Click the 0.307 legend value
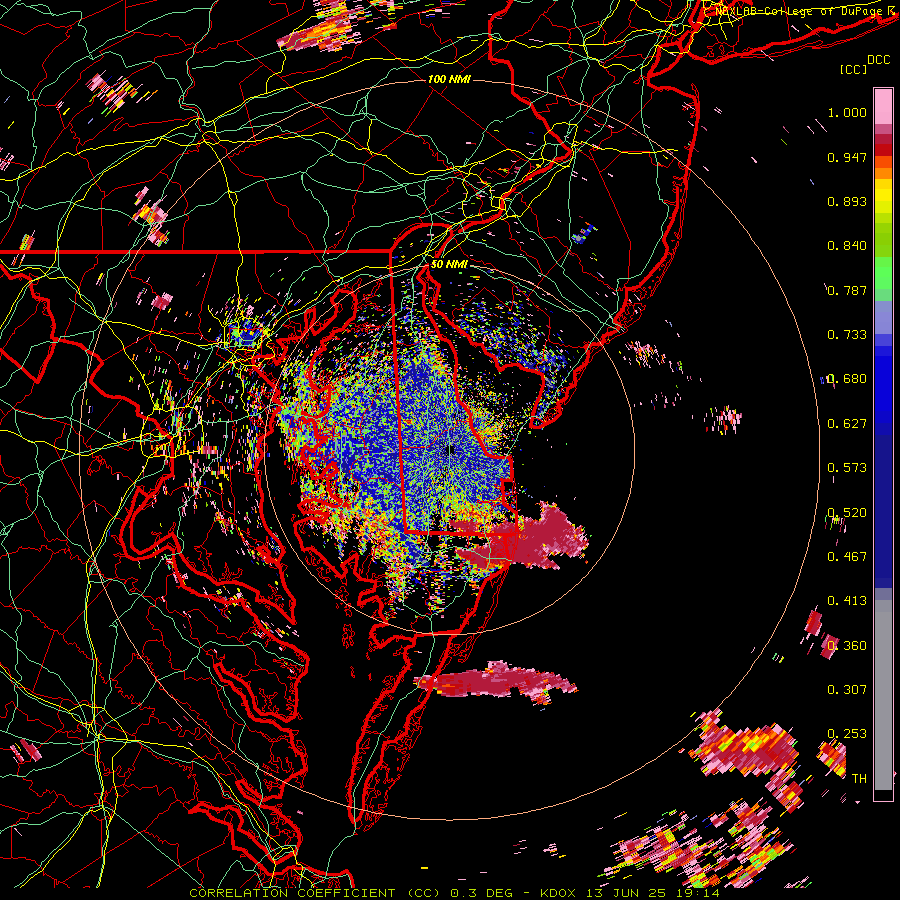The height and width of the screenshot is (900, 900). tap(847, 690)
